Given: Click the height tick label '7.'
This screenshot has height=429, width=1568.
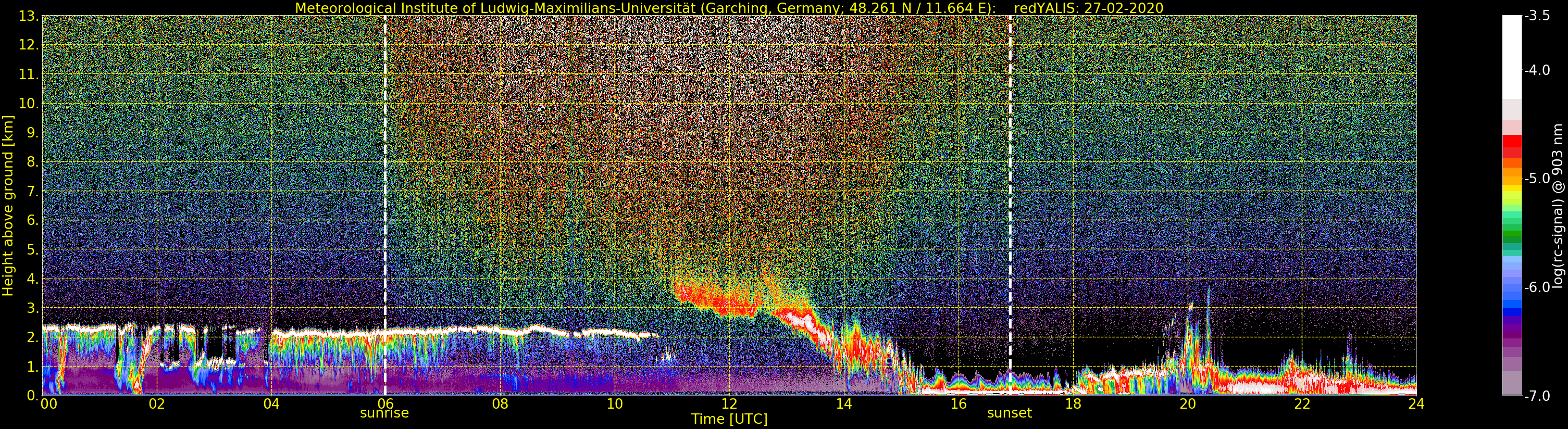Looking at the screenshot, I should pyautogui.click(x=33, y=191).
